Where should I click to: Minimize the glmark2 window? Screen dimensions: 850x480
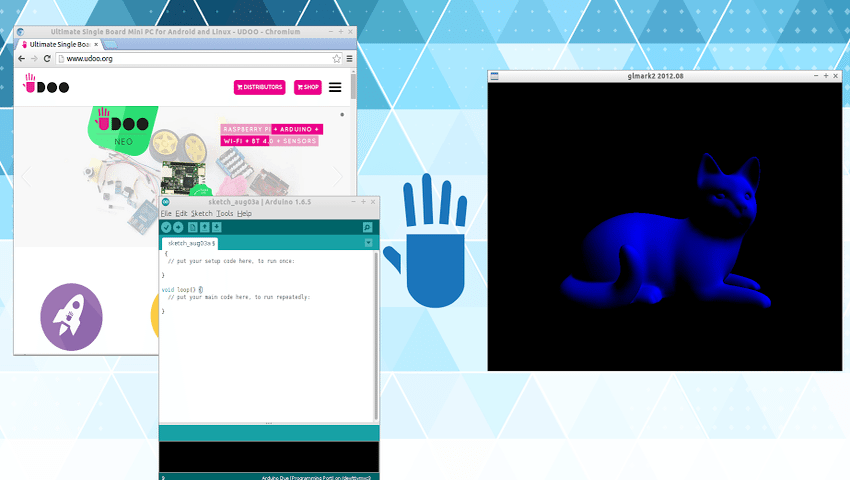816,76
